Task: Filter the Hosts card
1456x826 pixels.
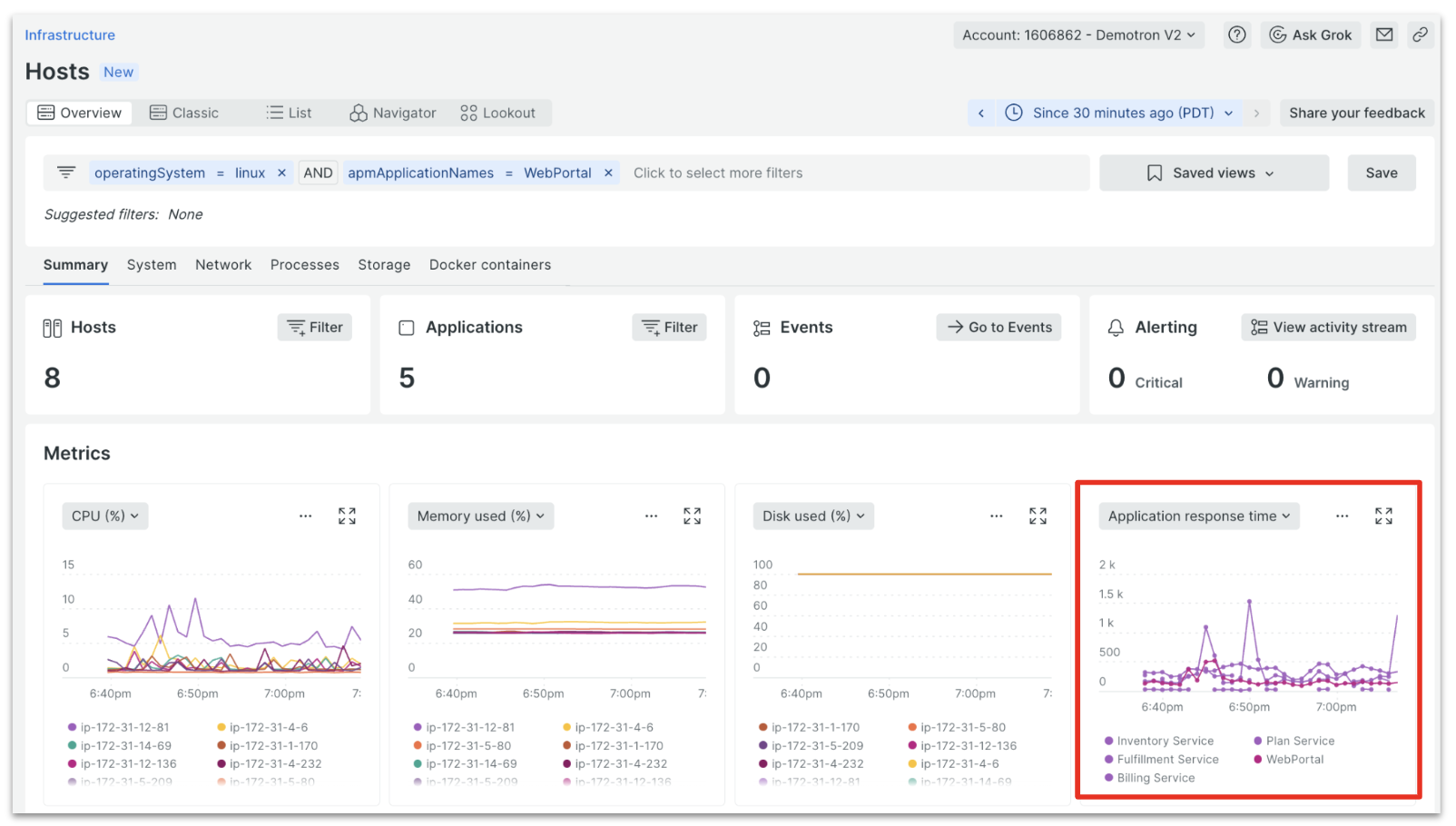Action: click(x=315, y=328)
